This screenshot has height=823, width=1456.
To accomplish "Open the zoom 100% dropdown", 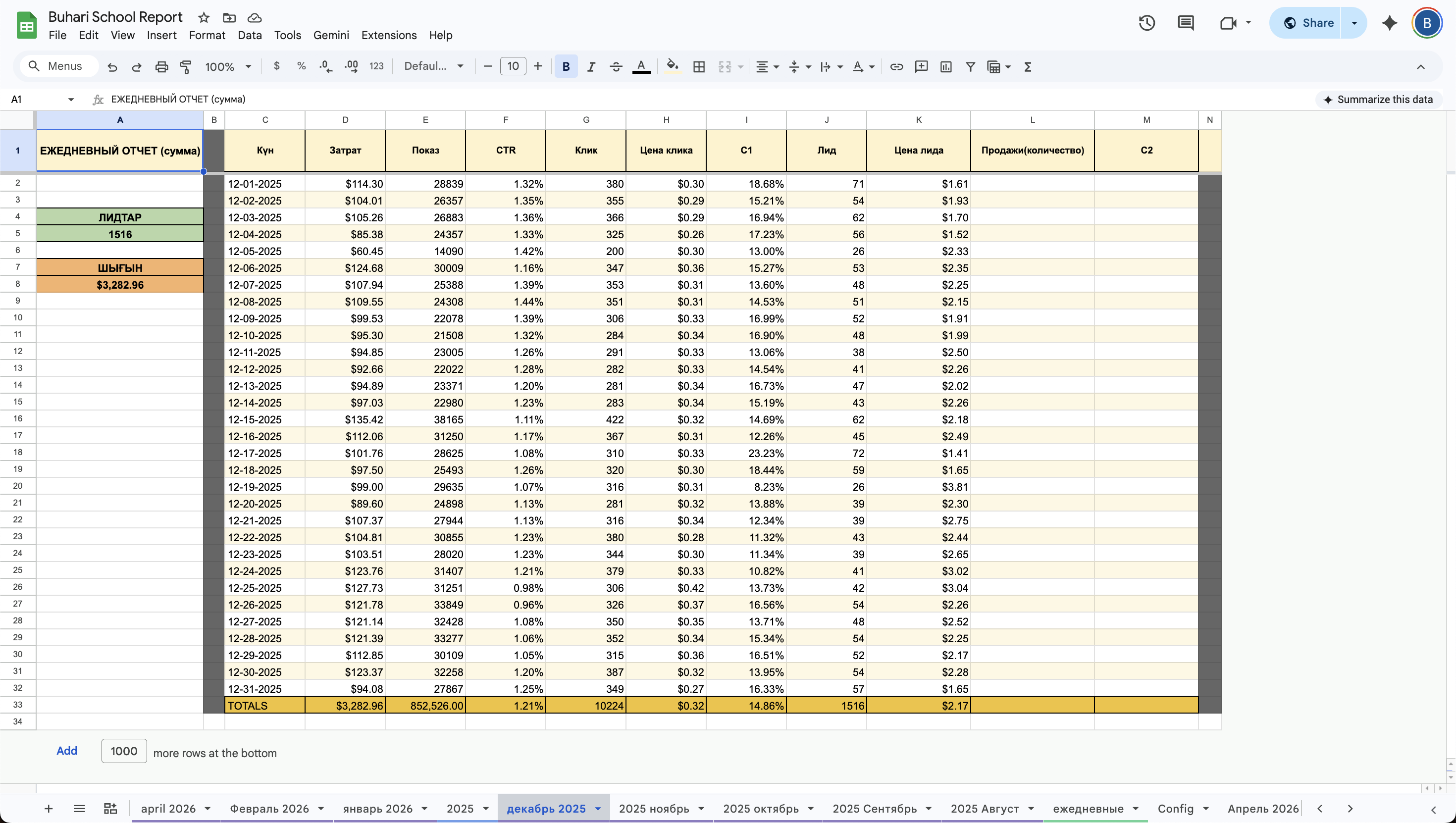I will [x=228, y=67].
